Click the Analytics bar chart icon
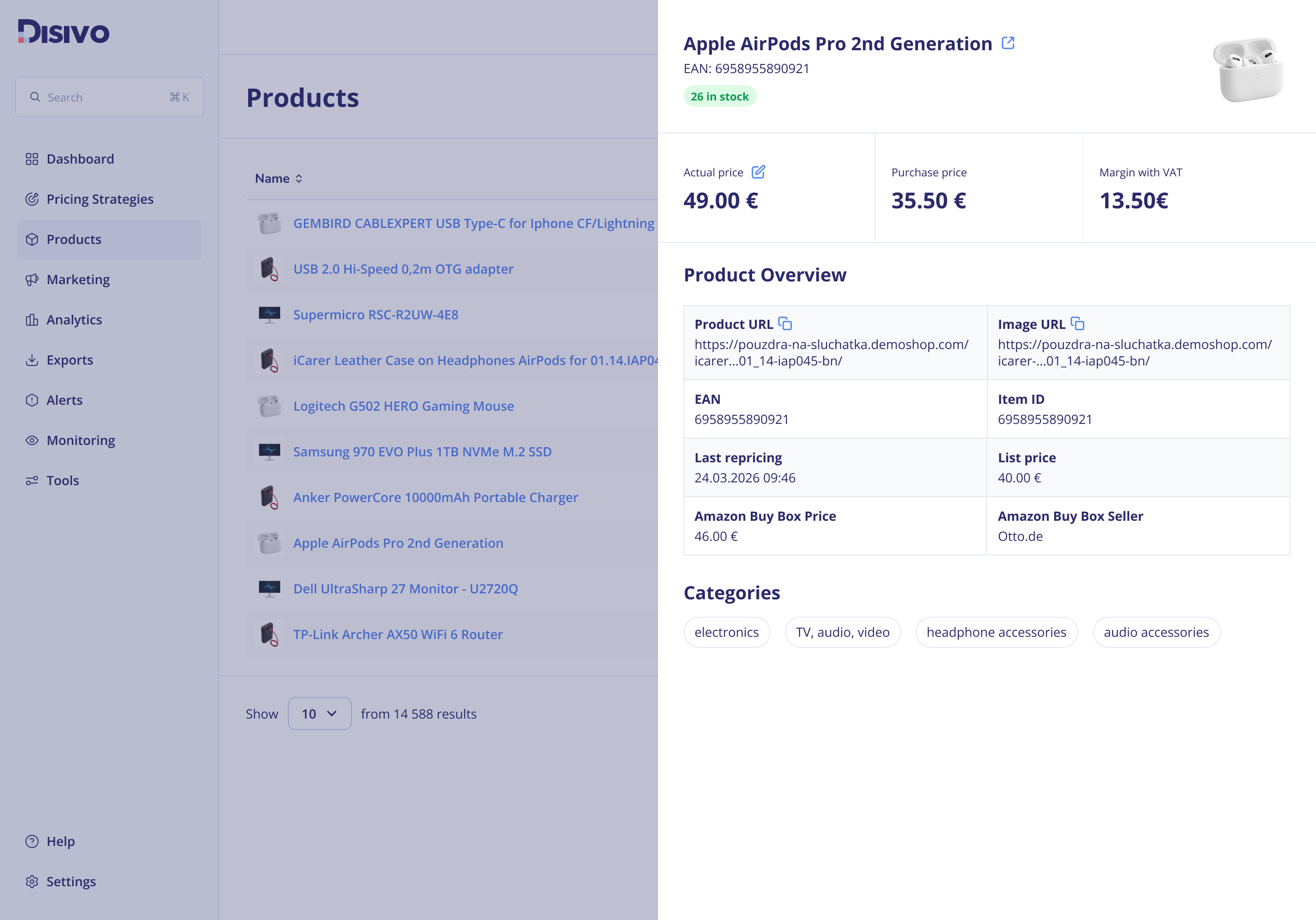The width and height of the screenshot is (1316, 920). click(32, 320)
